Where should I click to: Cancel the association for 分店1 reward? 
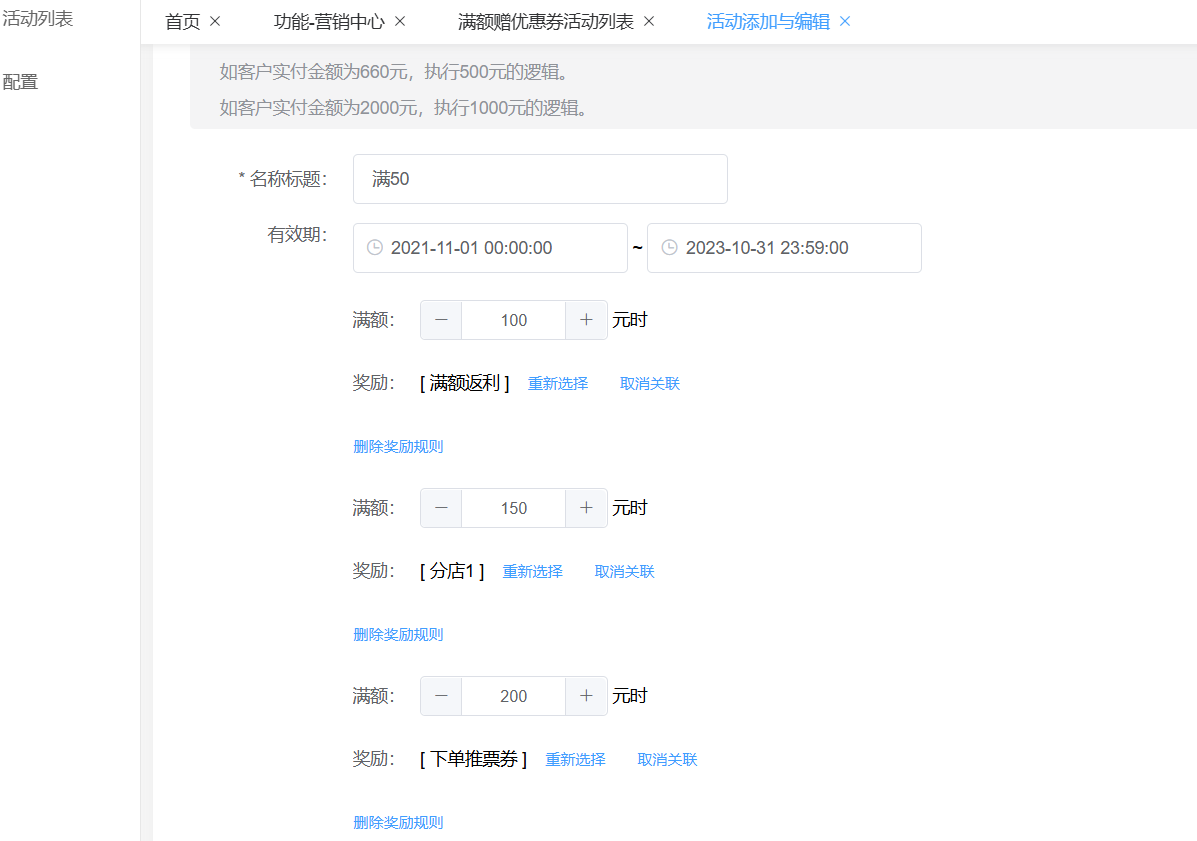[x=625, y=572]
